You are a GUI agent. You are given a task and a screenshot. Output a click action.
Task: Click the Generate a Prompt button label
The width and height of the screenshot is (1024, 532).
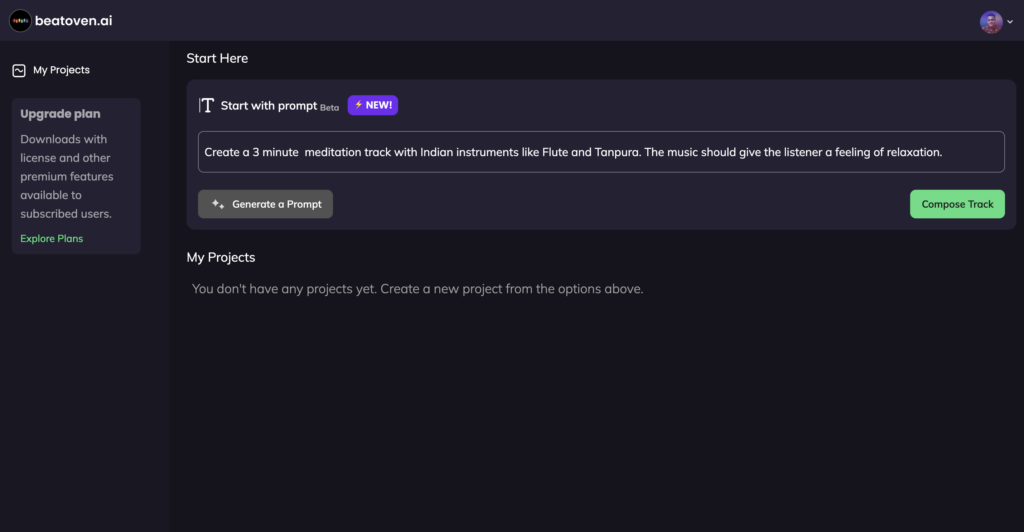click(277, 204)
